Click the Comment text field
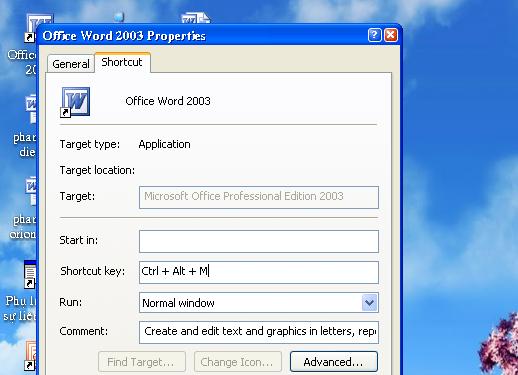Screen dimensions: 518x375 (259, 332)
